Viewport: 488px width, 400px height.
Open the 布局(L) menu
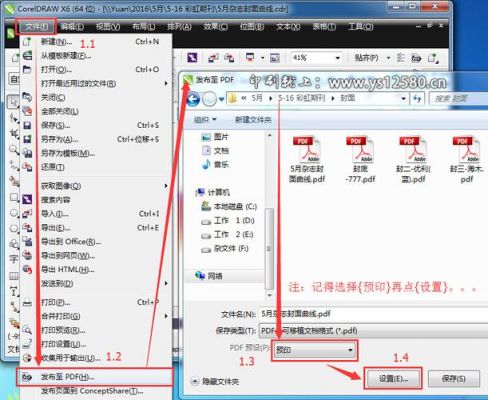(144, 27)
